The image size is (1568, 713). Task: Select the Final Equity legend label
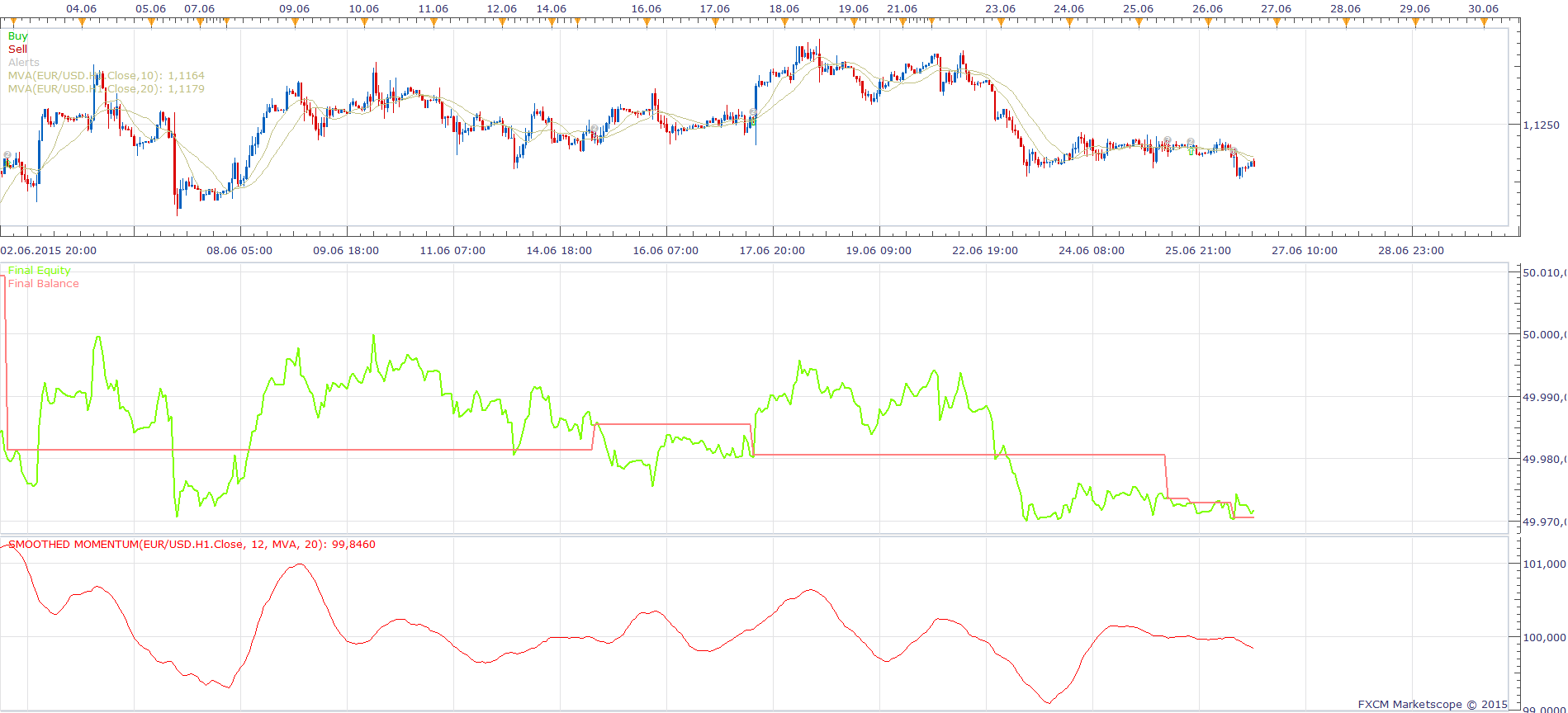pyautogui.click(x=40, y=271)
